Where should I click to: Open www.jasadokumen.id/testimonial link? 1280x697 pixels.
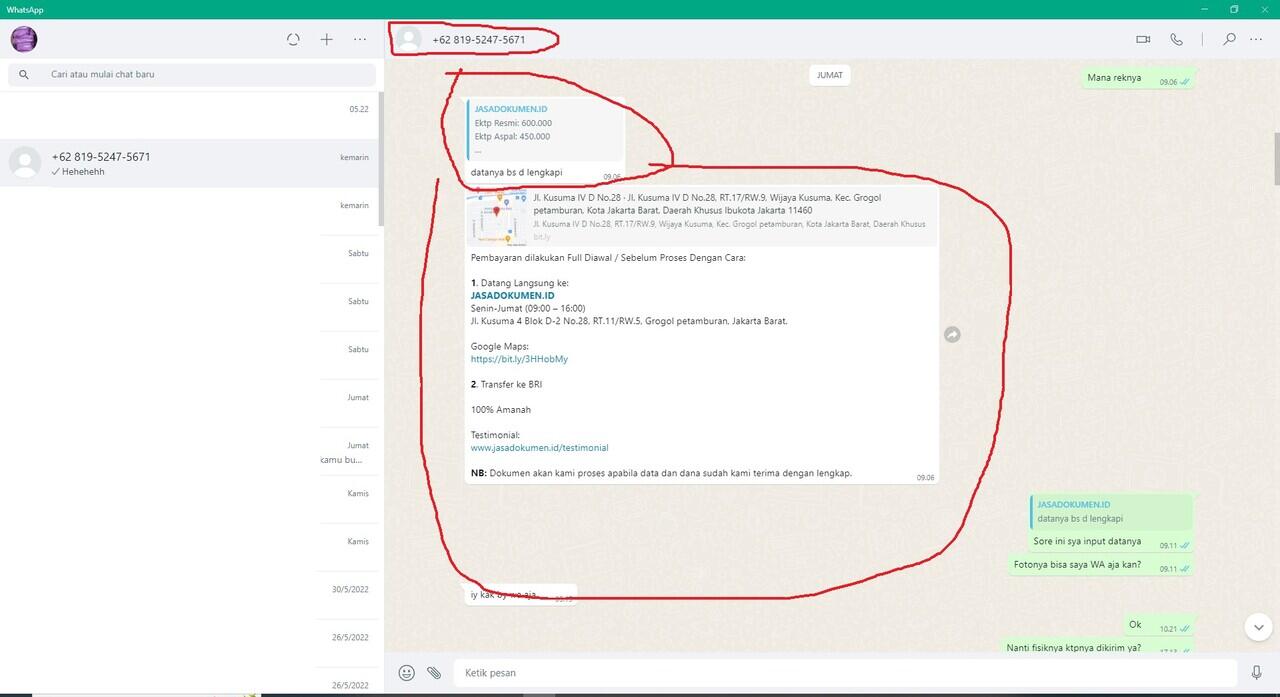(539, 448)
